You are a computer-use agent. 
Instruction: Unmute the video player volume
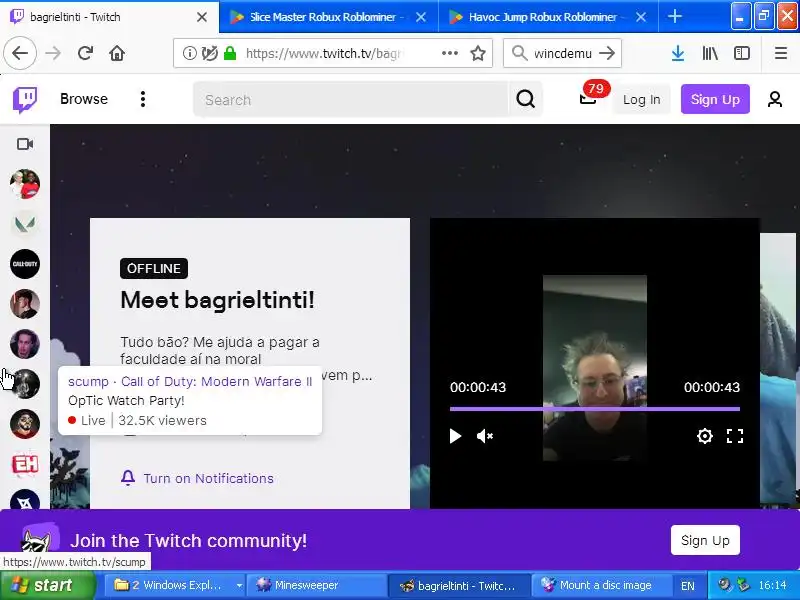coord(485,436)
